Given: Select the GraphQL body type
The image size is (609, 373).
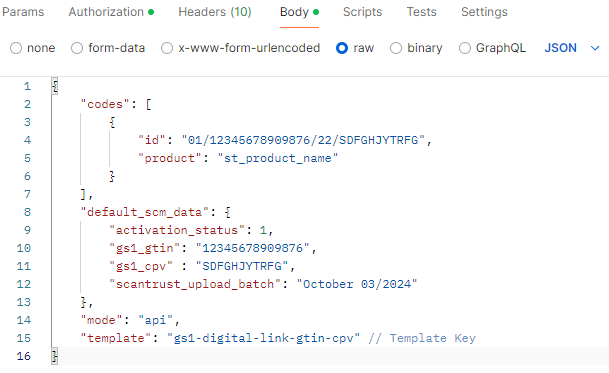Looking at the screenshot, I should (x=465, y=48).
